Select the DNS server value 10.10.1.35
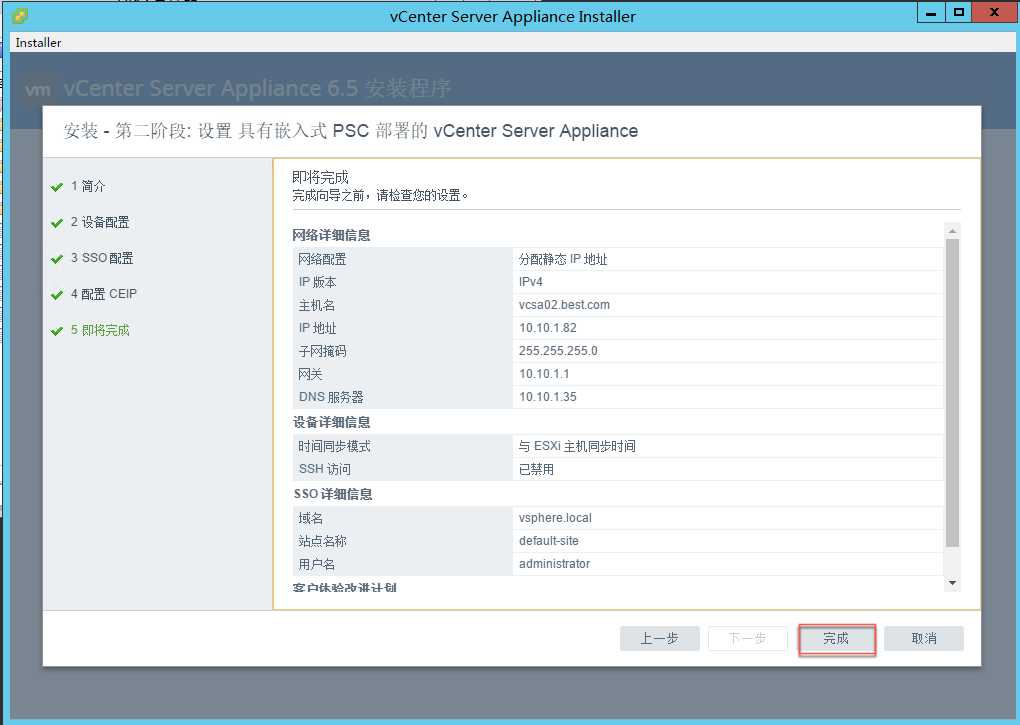This screenshot has width=1020, height=725. coord(548,397)
